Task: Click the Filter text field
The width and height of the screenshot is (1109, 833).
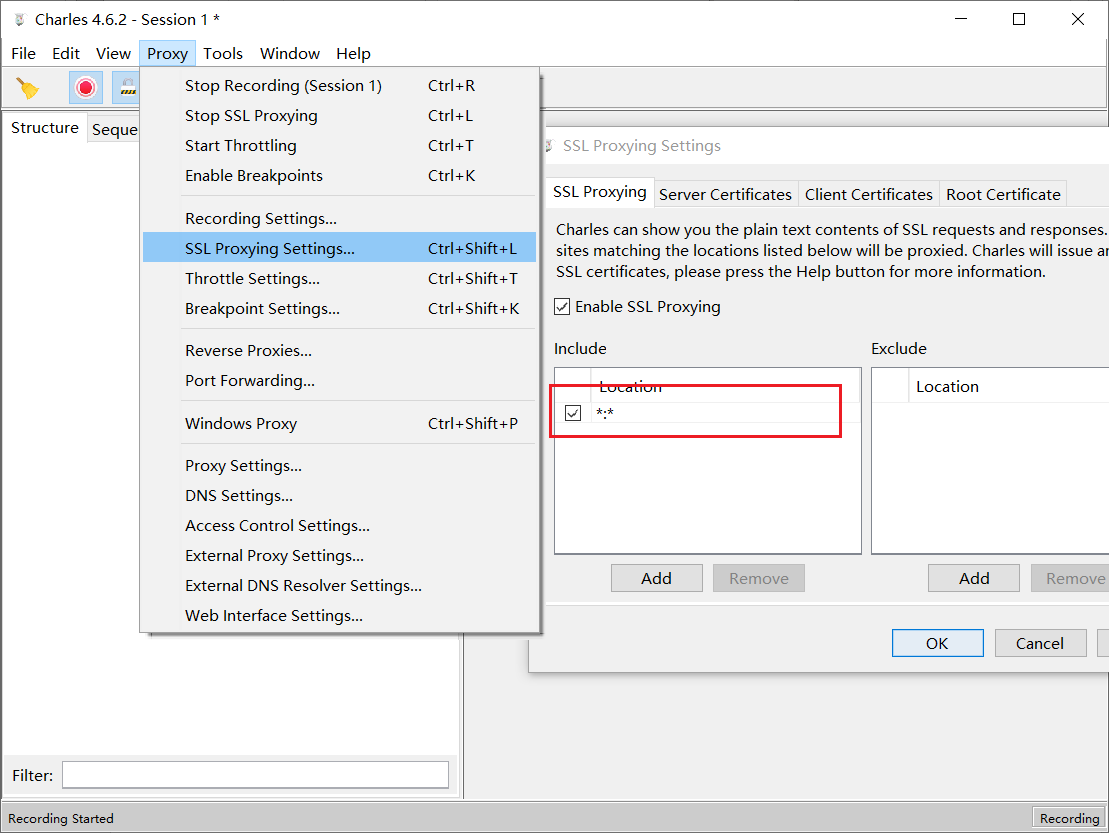Action: coord(255,775)
